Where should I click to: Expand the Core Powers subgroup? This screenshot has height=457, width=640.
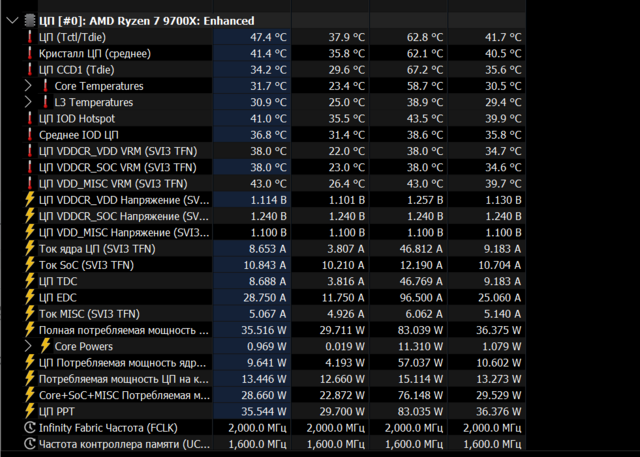pos(28,346)
